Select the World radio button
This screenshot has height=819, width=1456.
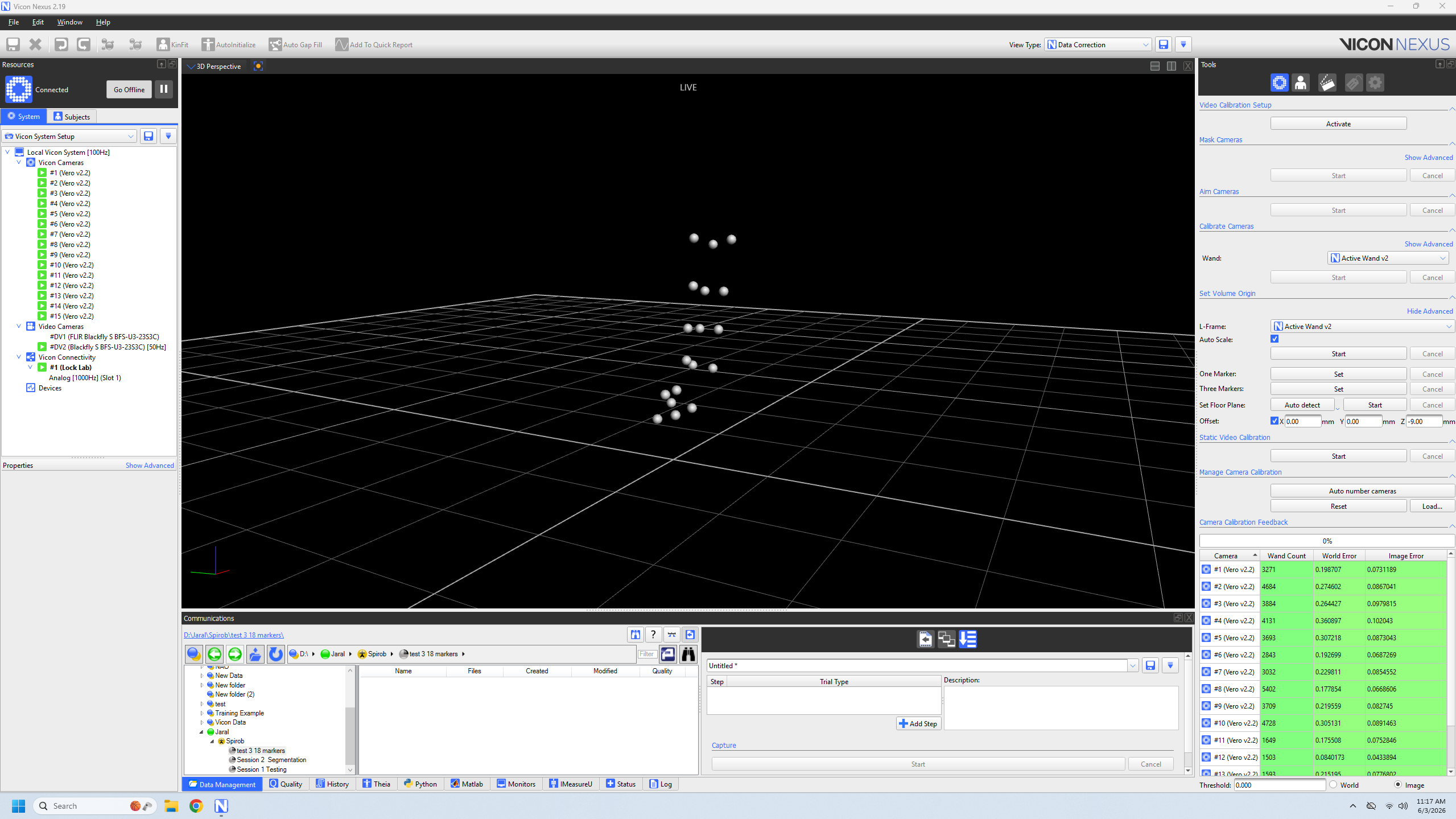(x=1333, y=785)
